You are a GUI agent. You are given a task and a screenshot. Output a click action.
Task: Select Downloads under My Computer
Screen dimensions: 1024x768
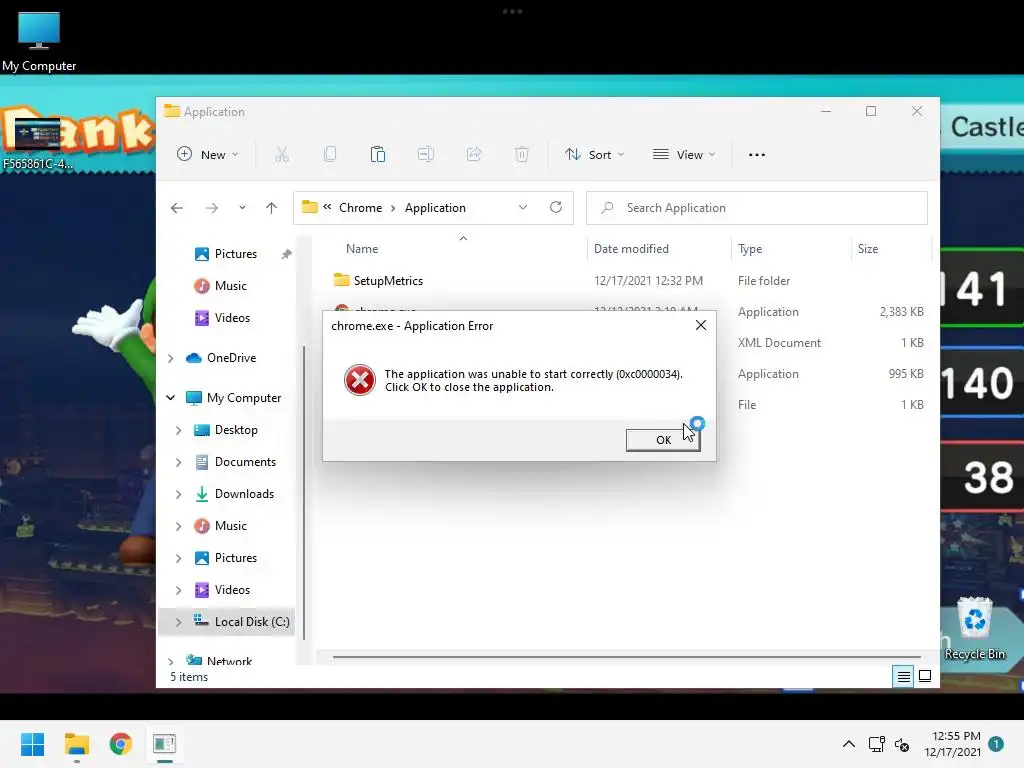(x=244, y=494)
